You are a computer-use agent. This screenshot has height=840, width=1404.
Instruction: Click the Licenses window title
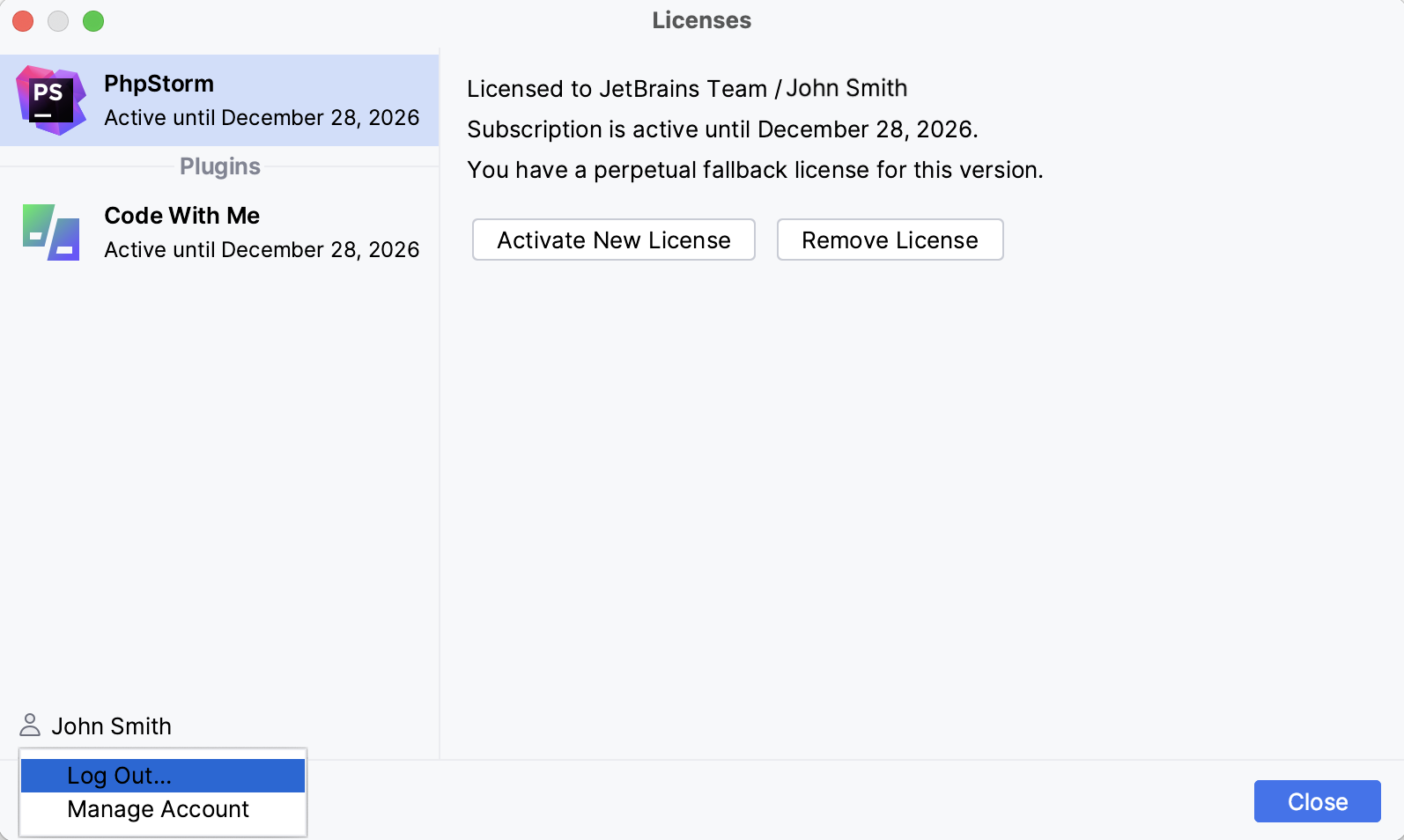click(701, 20)
